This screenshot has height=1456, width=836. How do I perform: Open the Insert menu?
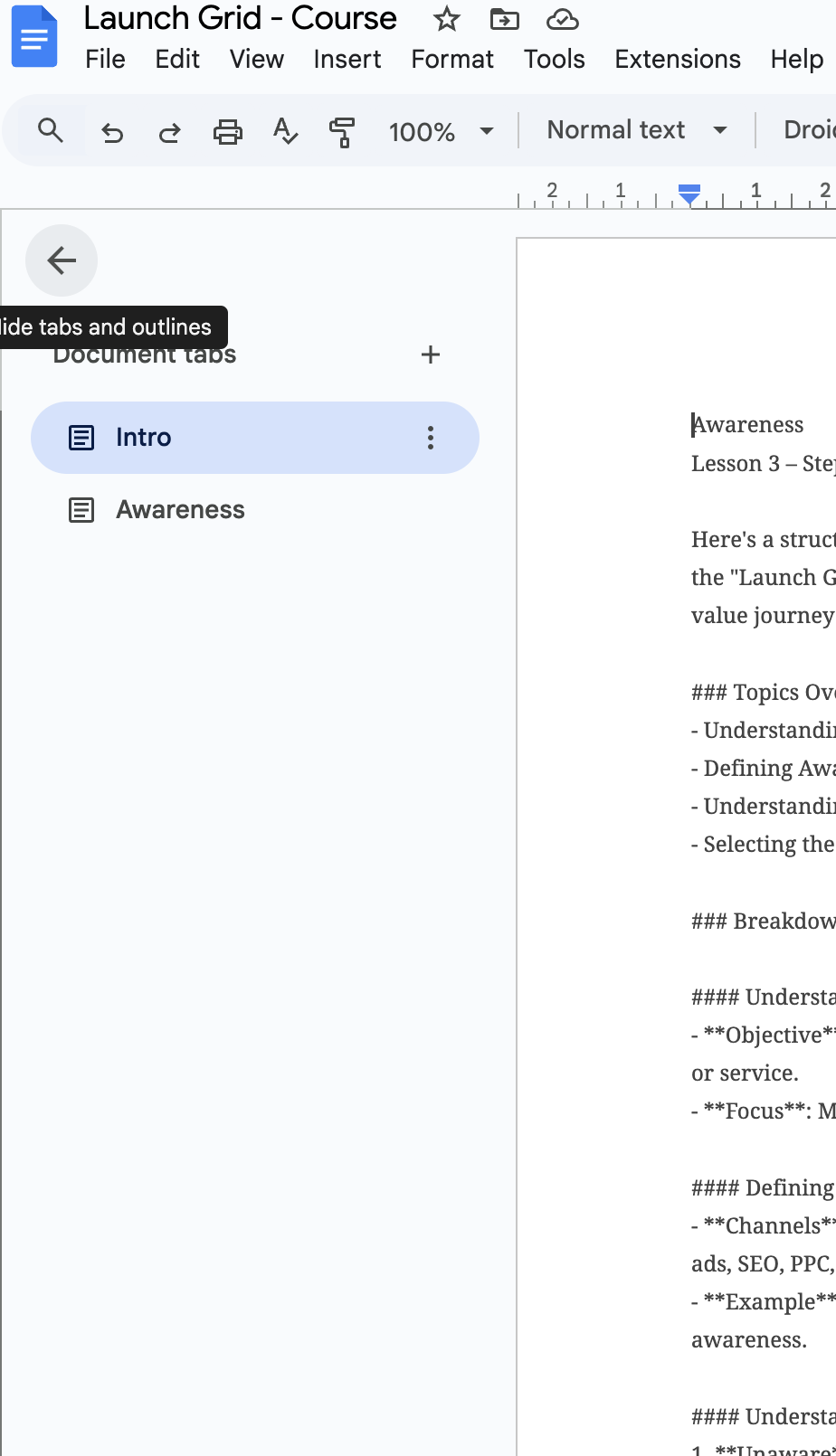(x=347, y=59)
